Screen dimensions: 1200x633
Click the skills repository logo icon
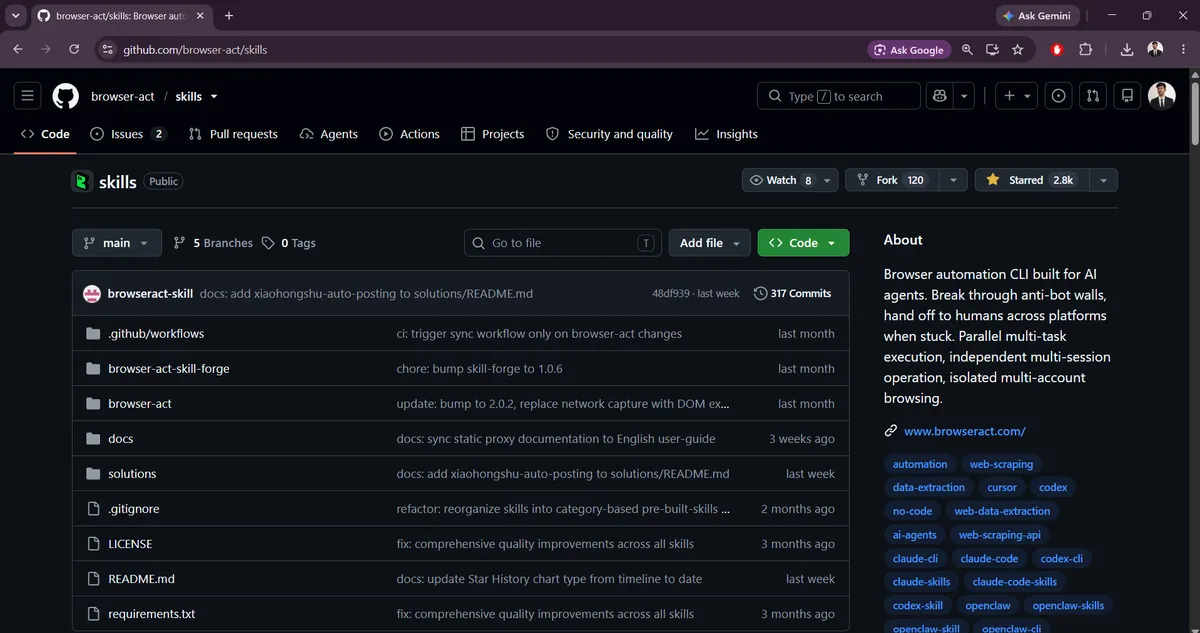pos(82,181)
